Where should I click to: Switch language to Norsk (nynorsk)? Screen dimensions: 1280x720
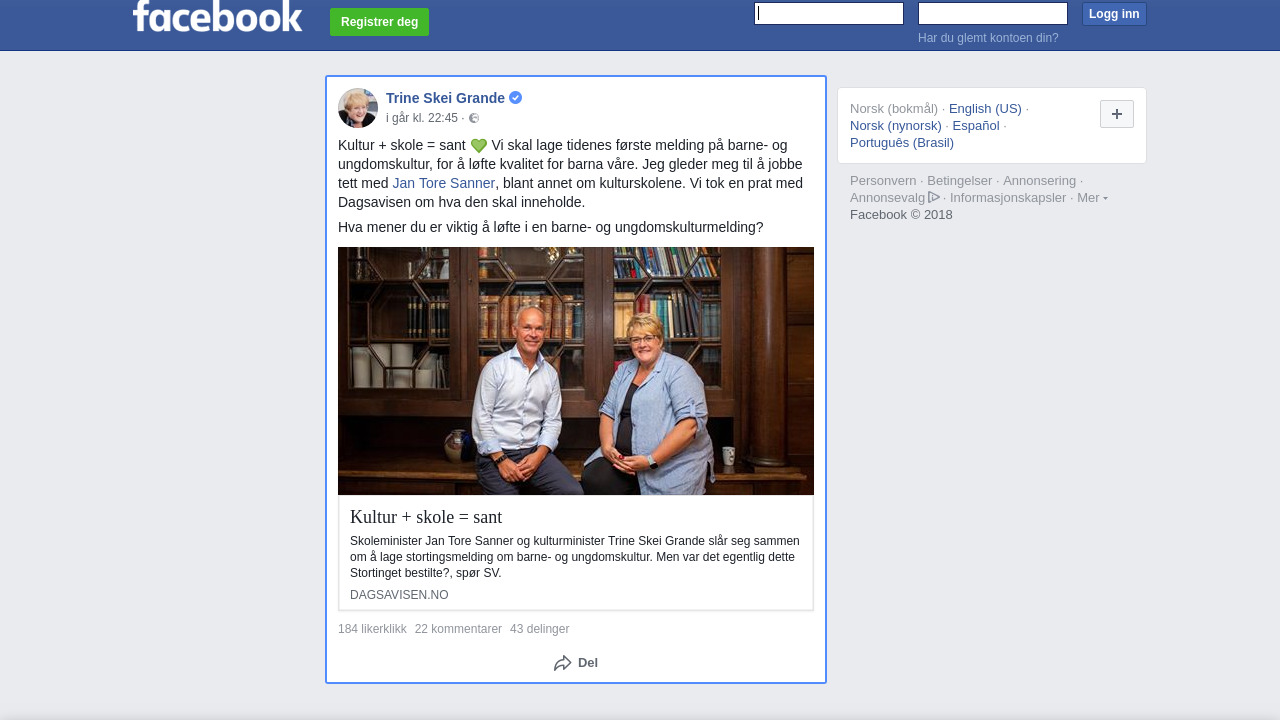896,126
